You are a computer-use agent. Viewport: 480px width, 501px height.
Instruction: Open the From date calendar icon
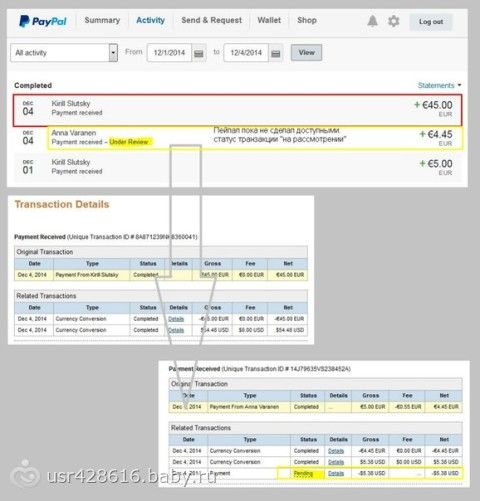point(199,53)
